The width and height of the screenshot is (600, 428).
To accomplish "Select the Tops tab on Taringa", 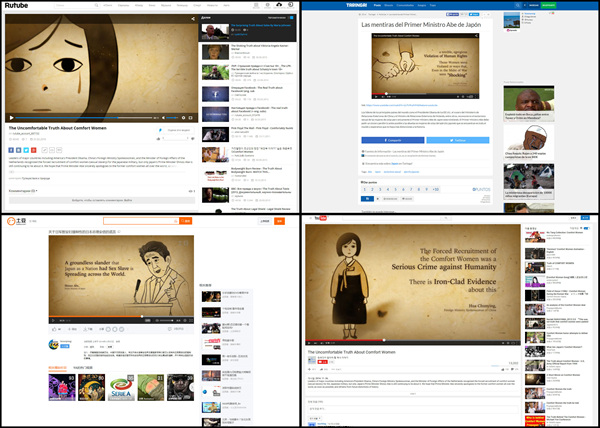I will coord(433,5).
